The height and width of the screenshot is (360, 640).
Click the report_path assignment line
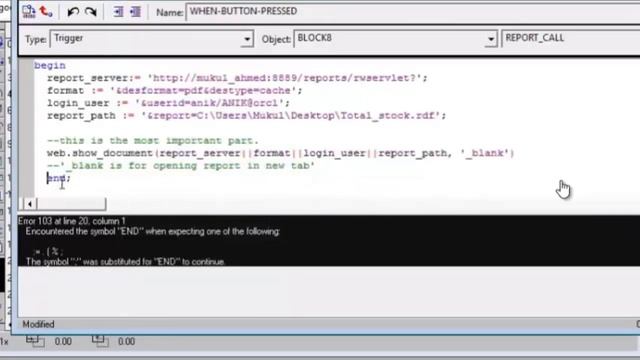tap(247, 116)
